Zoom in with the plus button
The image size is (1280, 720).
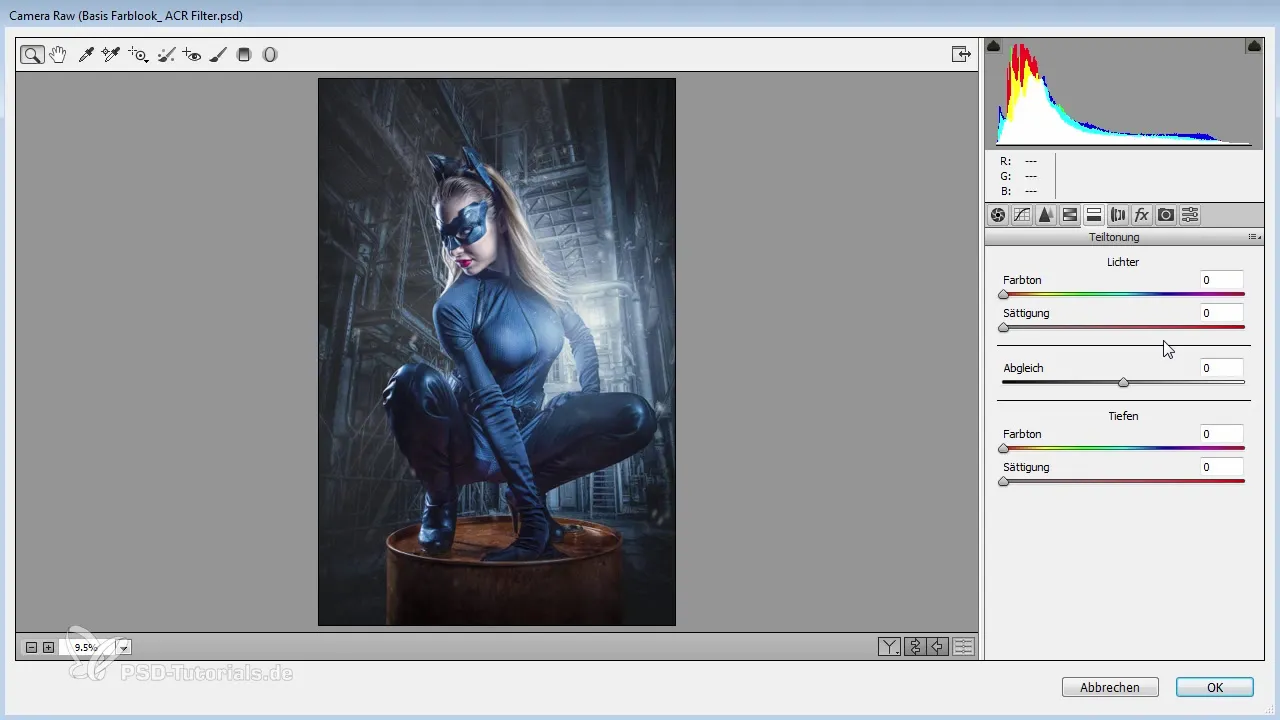tap(48, 647)
